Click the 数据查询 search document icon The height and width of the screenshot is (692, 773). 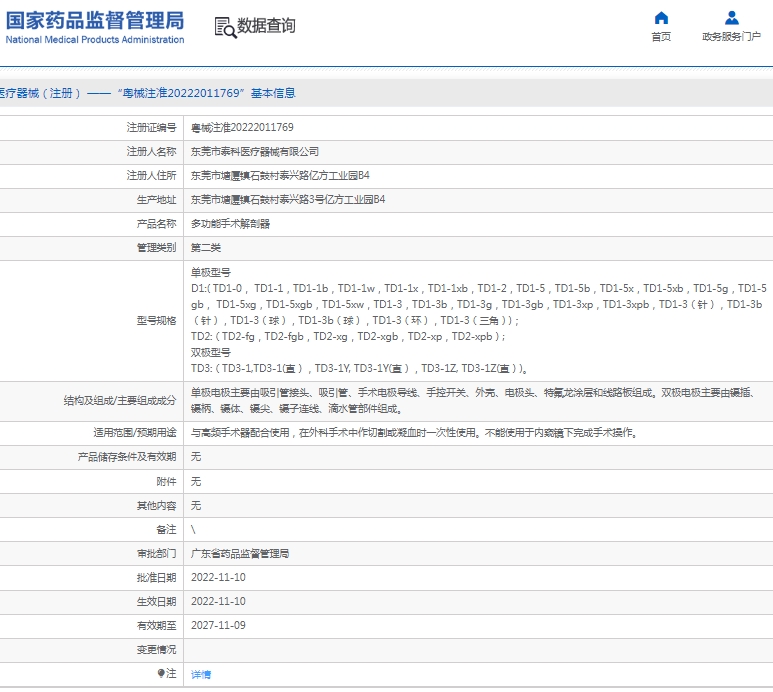click(225, 27)
